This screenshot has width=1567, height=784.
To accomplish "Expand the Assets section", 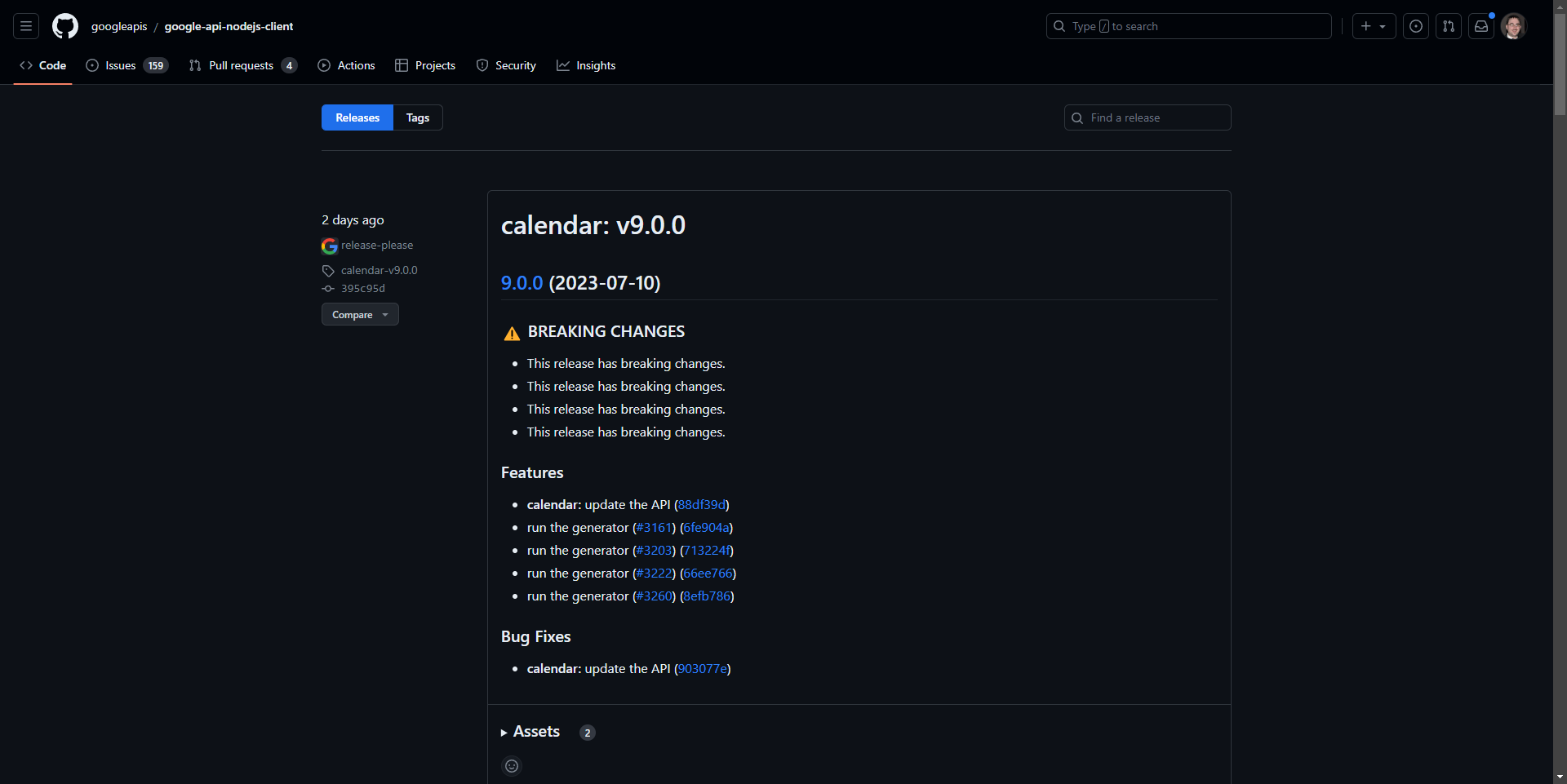I will tap(530, 732).
